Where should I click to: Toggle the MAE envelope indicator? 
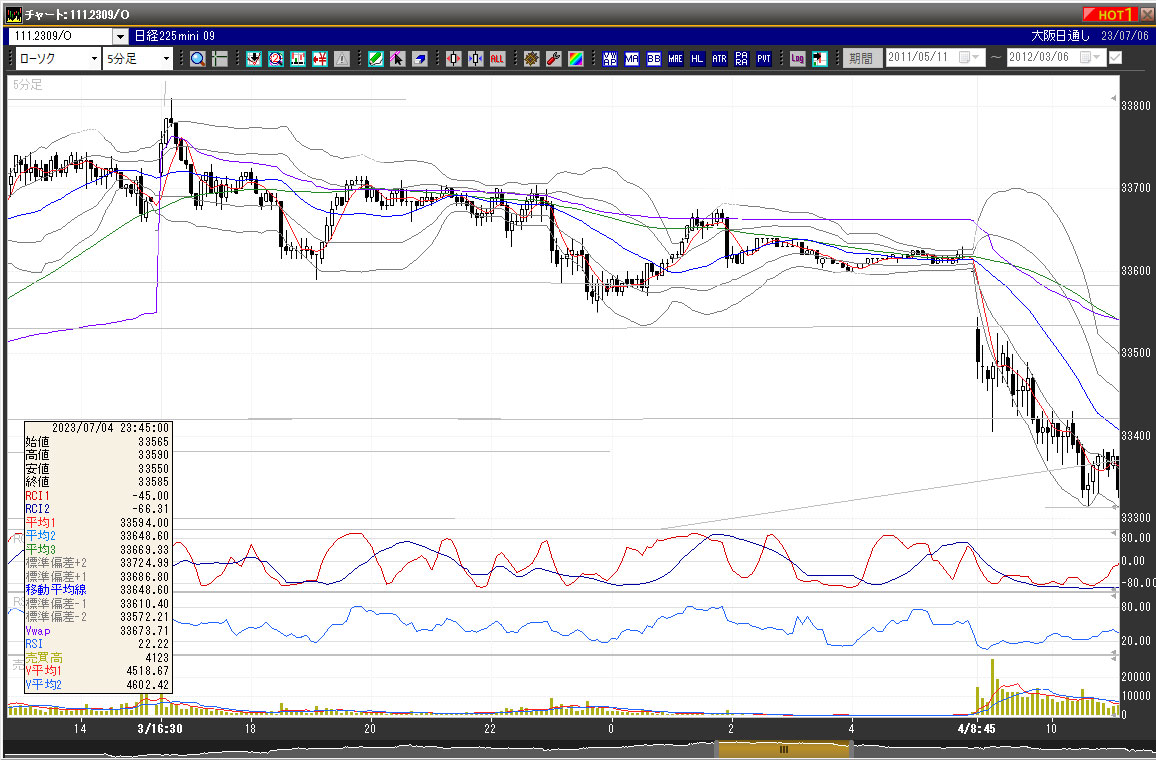(x=675, y=59)
